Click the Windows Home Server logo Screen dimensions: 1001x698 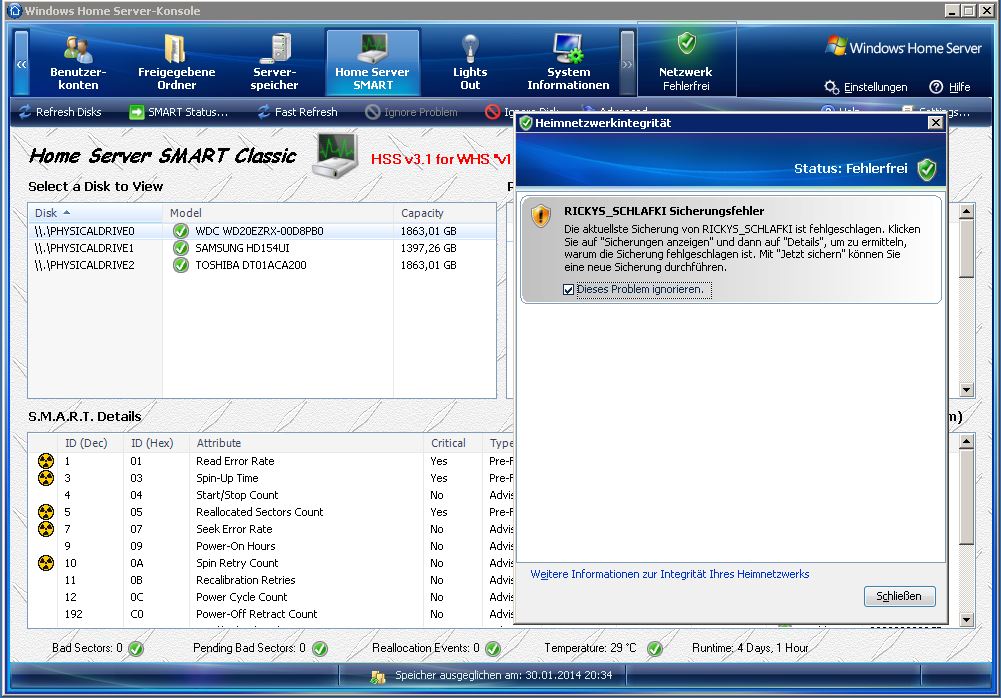pyautogui.click(x=903, y=47)
